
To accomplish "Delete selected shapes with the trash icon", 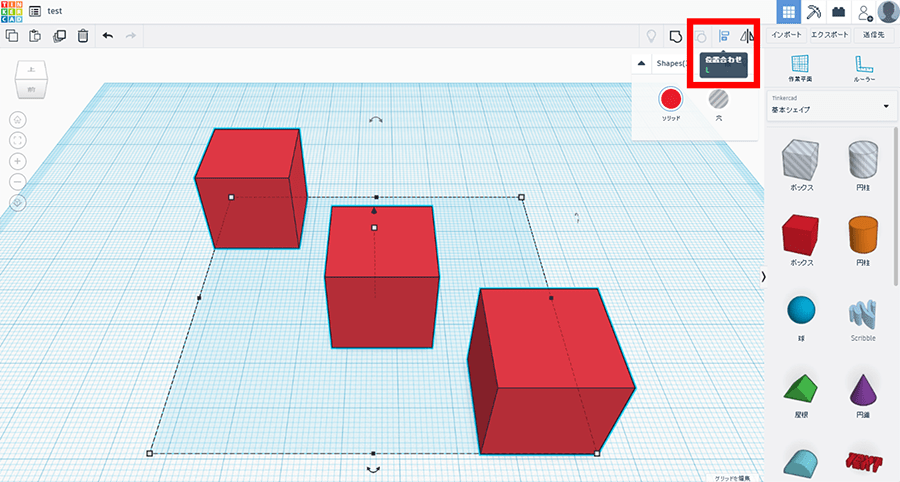I will (83, 36).
